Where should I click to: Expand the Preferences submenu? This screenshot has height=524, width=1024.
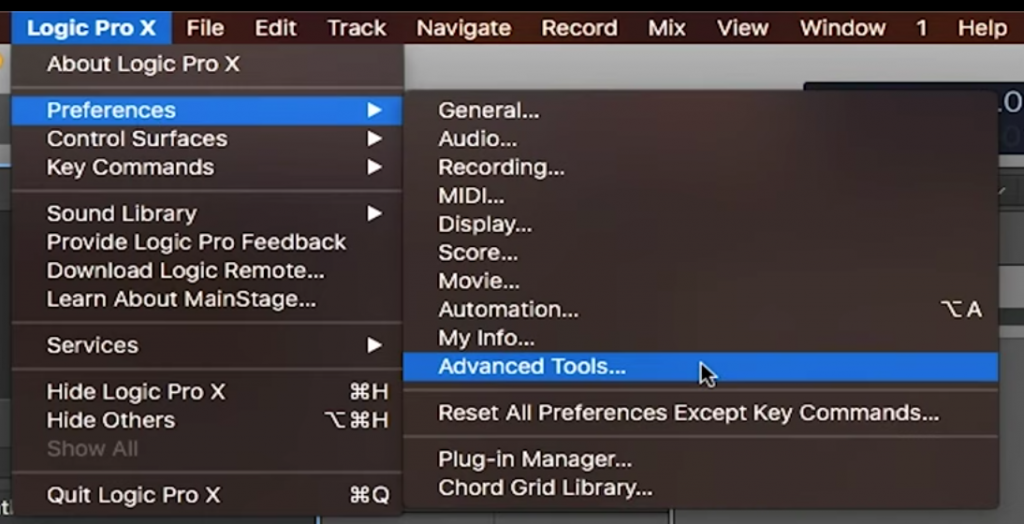pyautogui.click(x=207, y=110)
